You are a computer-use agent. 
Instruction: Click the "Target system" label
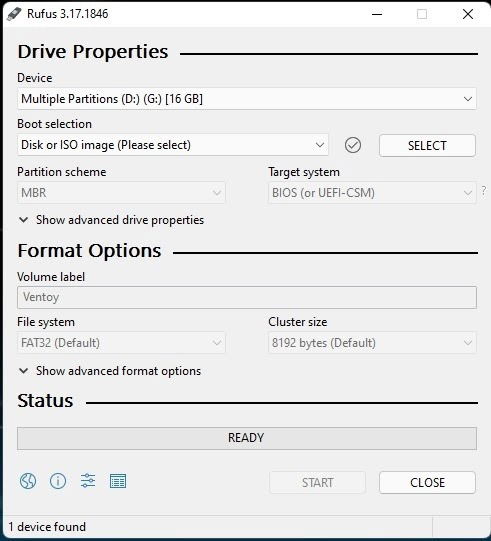point(304,172)
